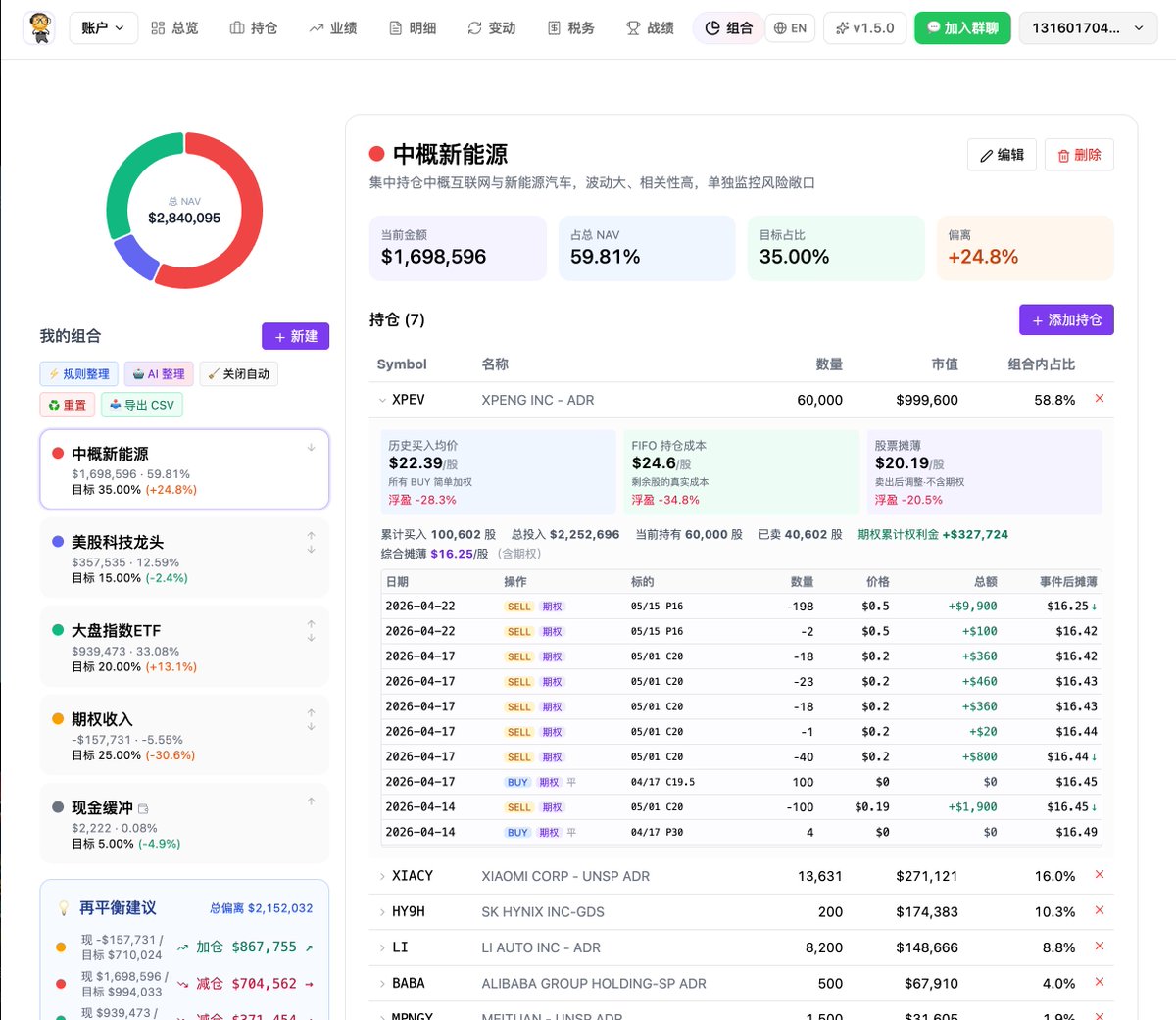Switch to the 持仓 tab

(x=254, y=28)
